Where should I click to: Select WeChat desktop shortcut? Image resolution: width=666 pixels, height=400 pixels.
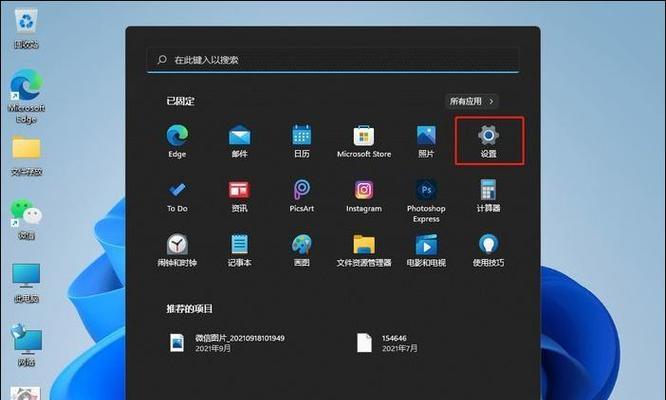pos(26,219)
